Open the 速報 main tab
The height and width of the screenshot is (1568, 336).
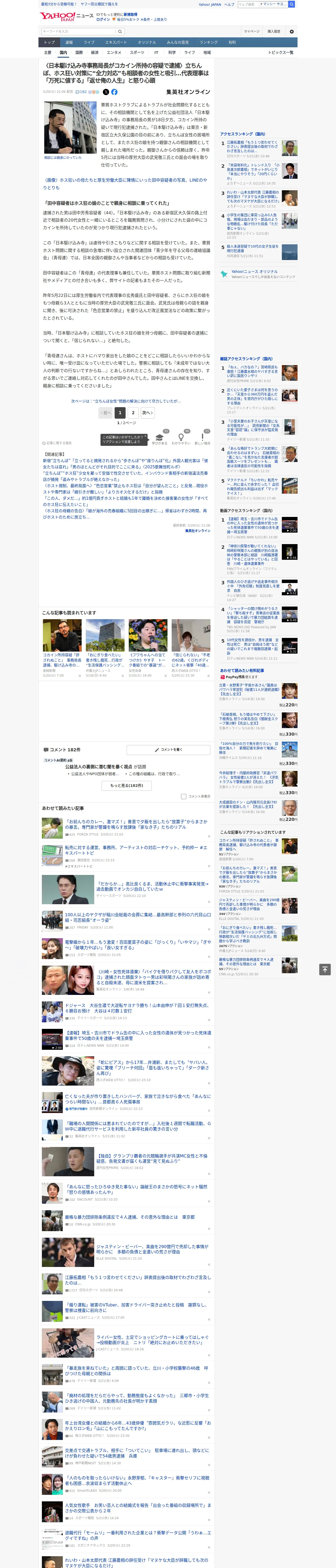click(69, 43)
